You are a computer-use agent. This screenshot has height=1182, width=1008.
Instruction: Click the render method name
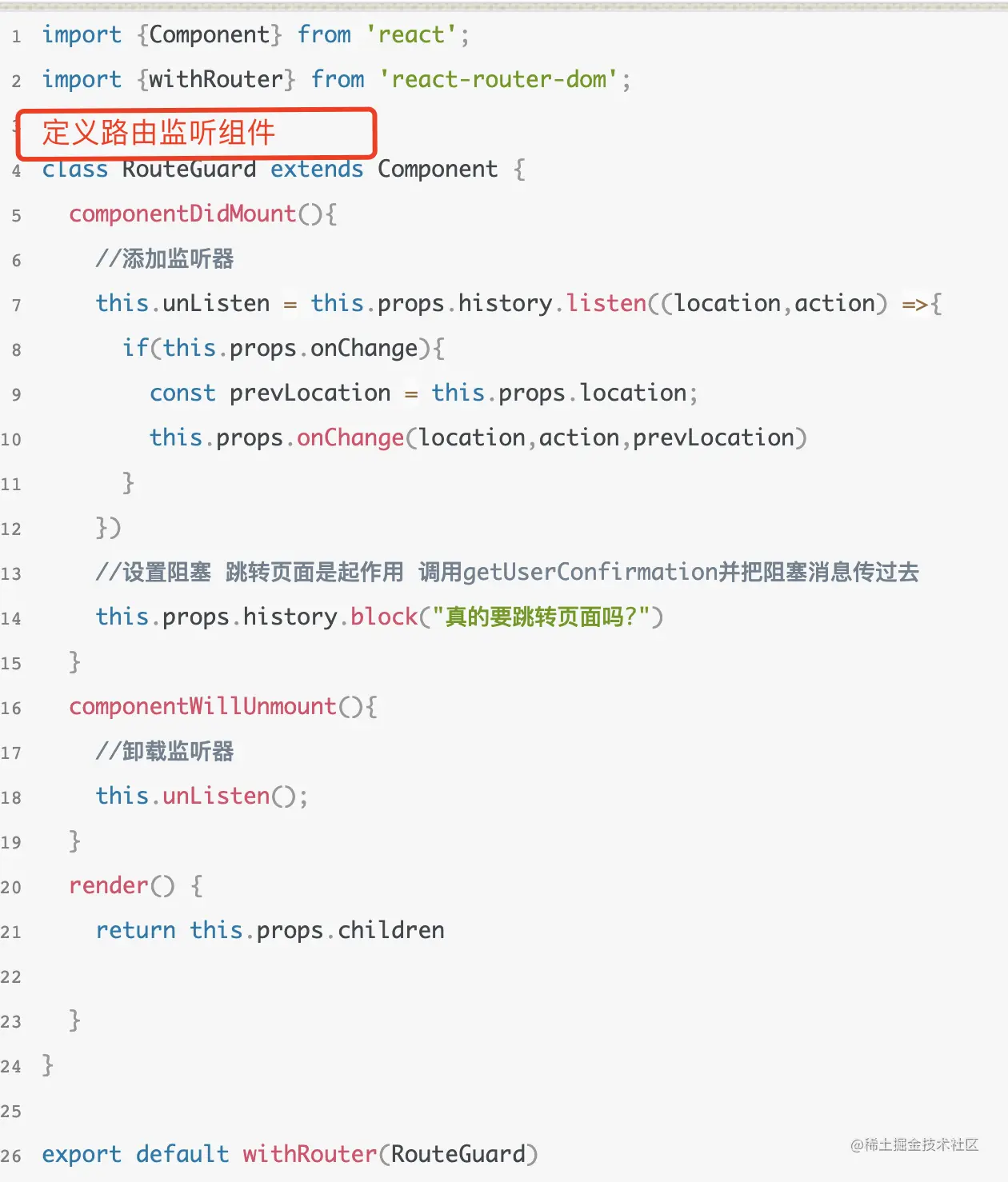(x=109, y=886)
